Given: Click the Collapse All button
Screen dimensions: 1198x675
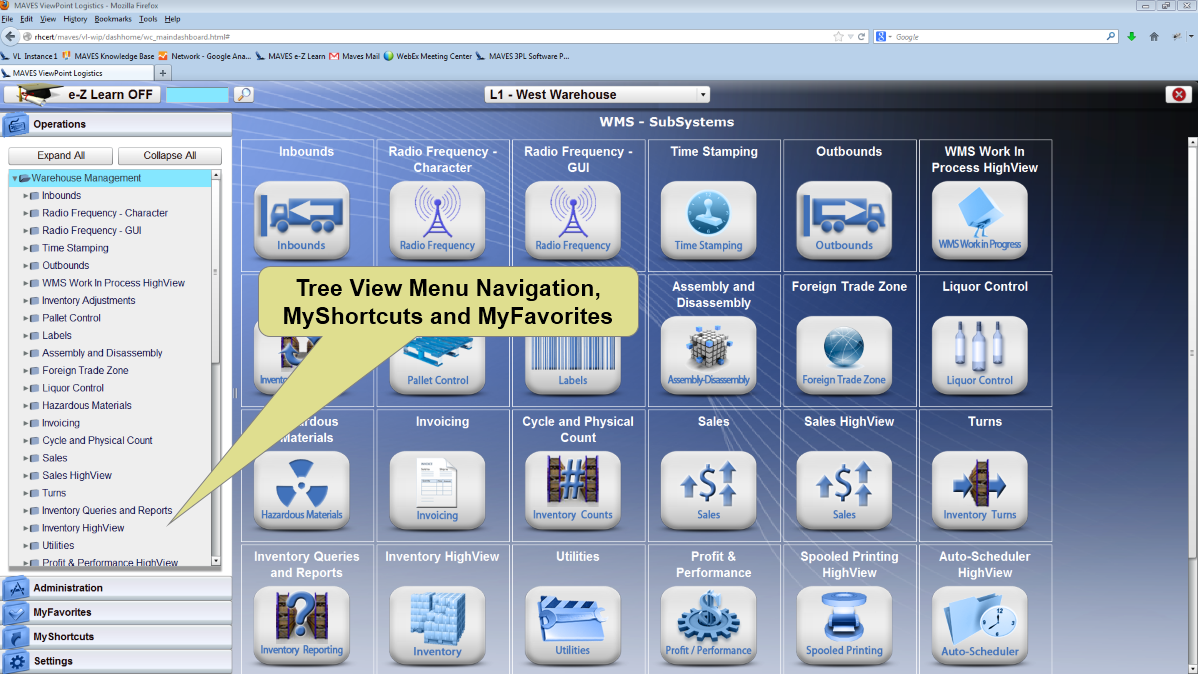Looking at the screenshot, I should tap(170, 155).
